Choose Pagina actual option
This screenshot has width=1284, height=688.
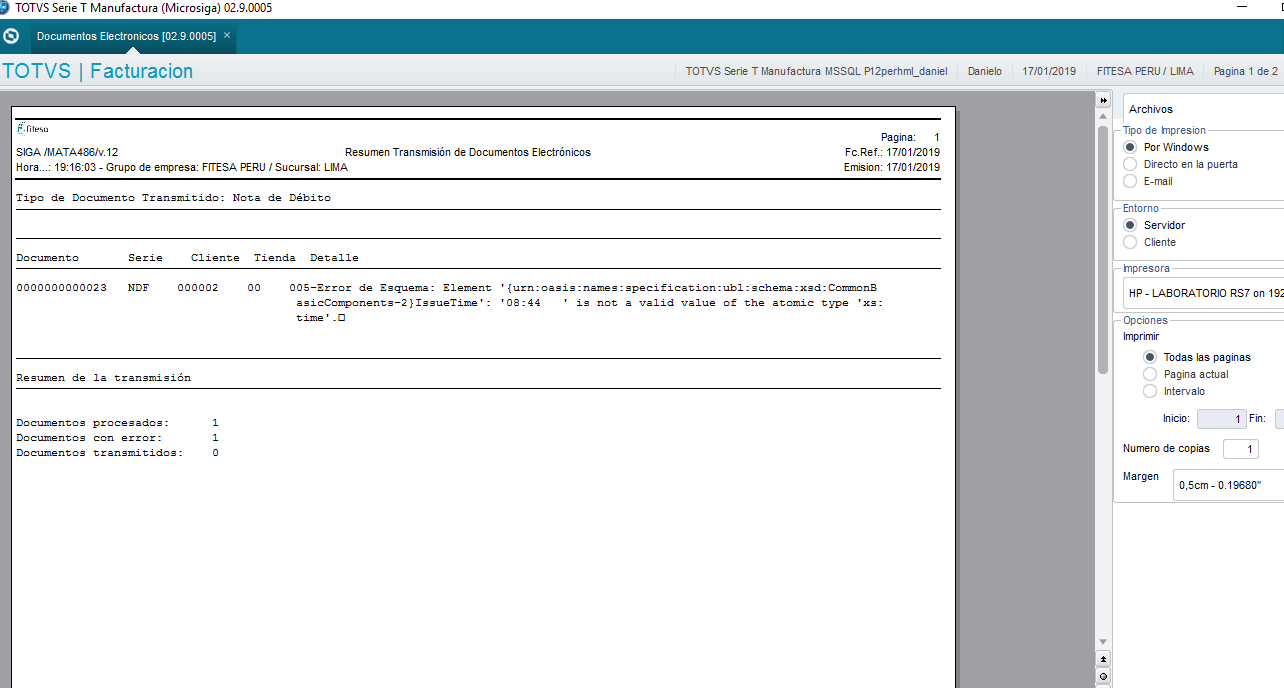(1186, 374)
